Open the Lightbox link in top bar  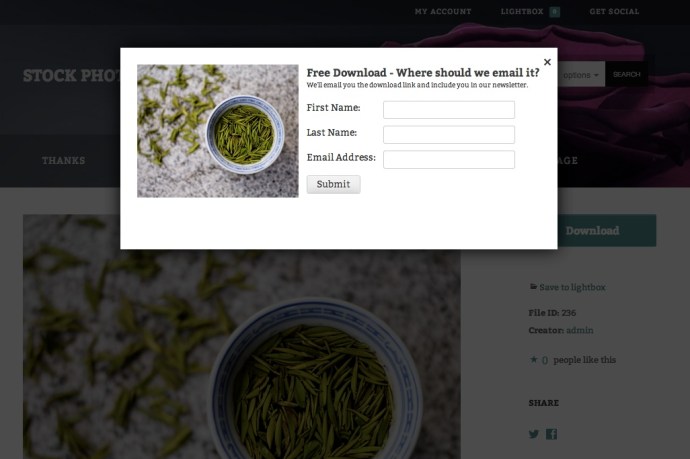pos(522,11)
